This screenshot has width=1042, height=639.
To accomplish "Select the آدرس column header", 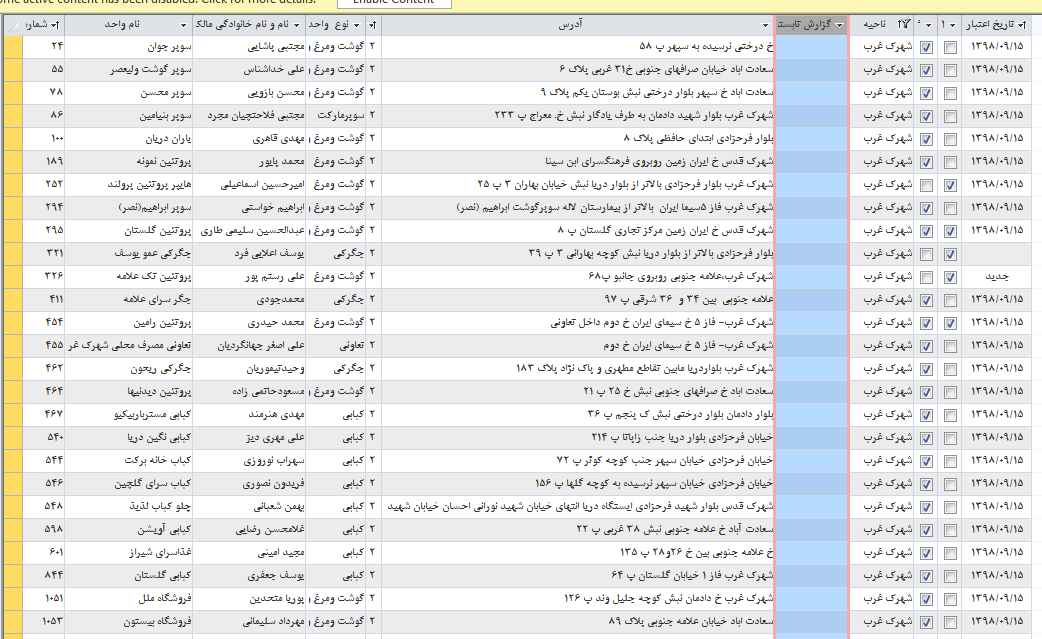I will pos(577,25).
